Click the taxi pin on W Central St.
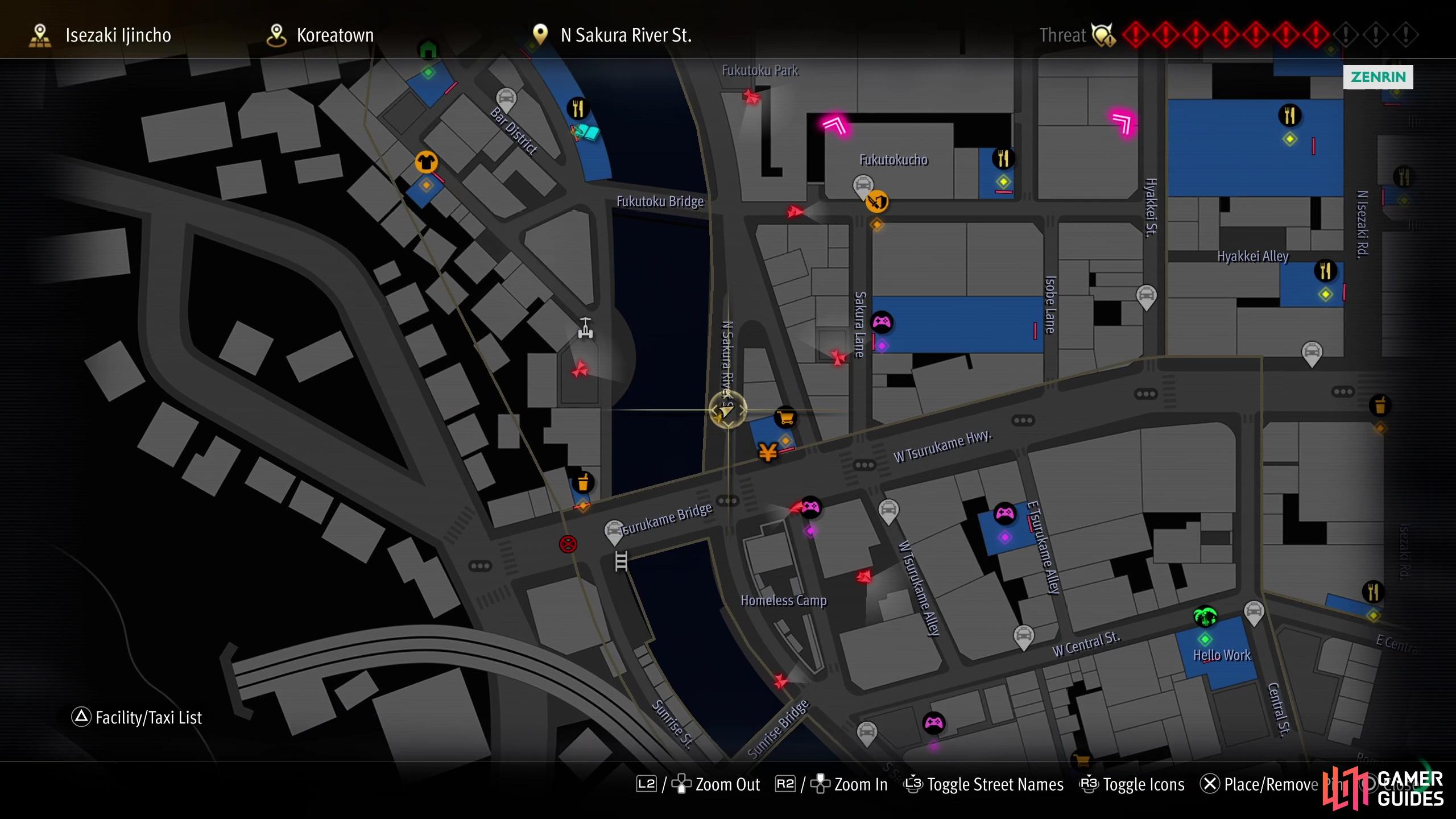 click(1024, 637)
